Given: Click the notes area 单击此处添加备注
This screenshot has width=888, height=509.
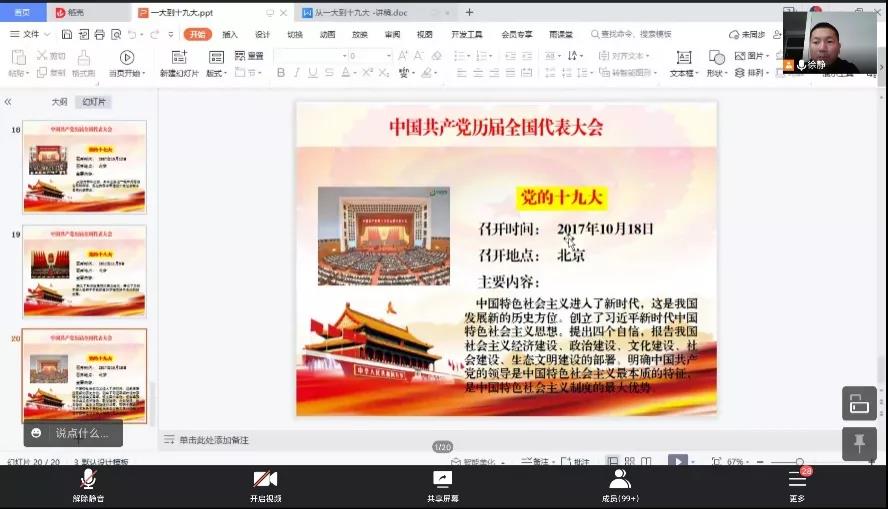Looking at the screenshot, I should pos(214,440).
